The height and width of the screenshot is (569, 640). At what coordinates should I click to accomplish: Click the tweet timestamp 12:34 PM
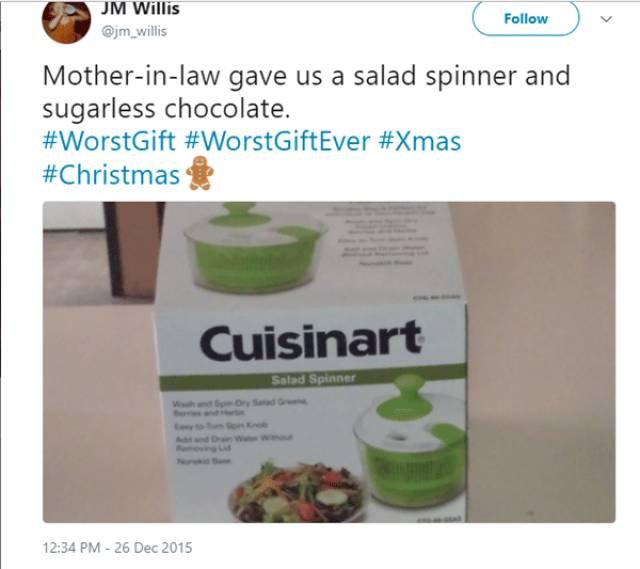point(71,547)
